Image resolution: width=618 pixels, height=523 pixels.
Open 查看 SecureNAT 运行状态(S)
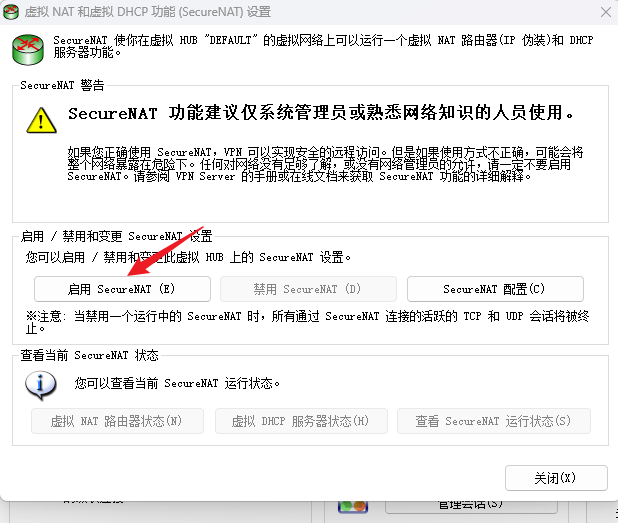(493, 421)
